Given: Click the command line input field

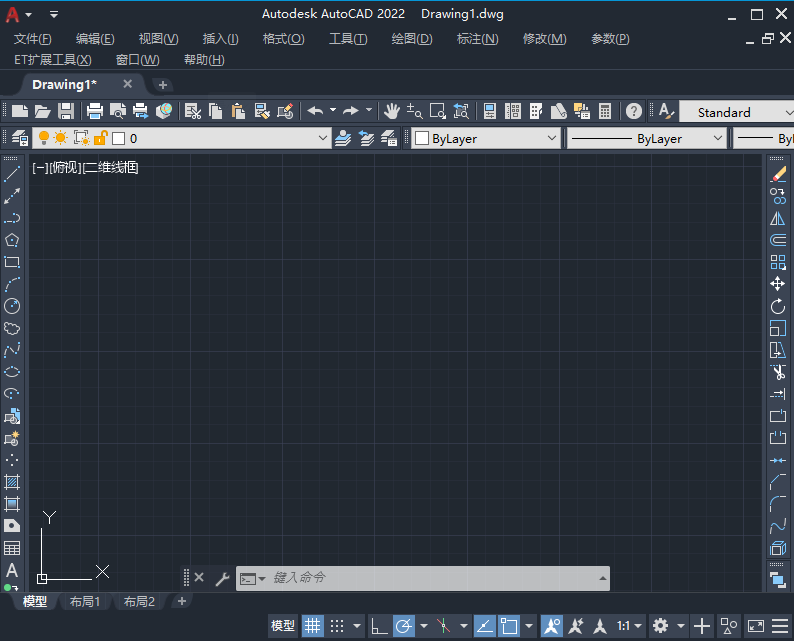Looking at the screenshot, I should tap(430, 578).
